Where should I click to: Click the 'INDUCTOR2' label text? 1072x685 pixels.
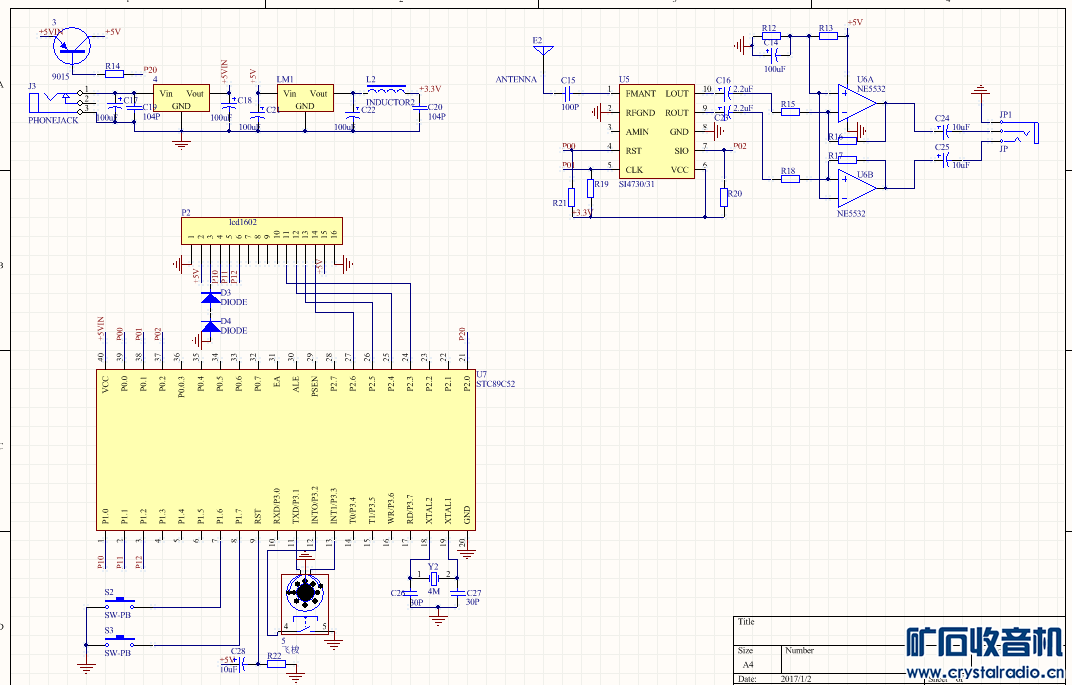[390, 103]
